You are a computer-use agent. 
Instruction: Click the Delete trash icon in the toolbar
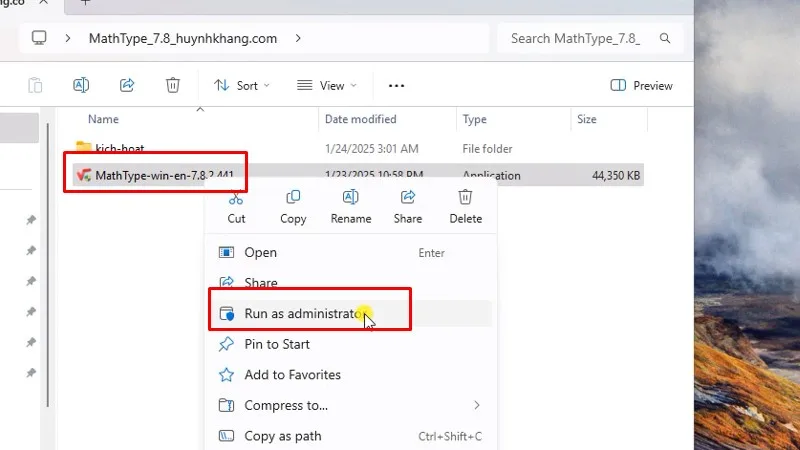(x=173, y=85)
